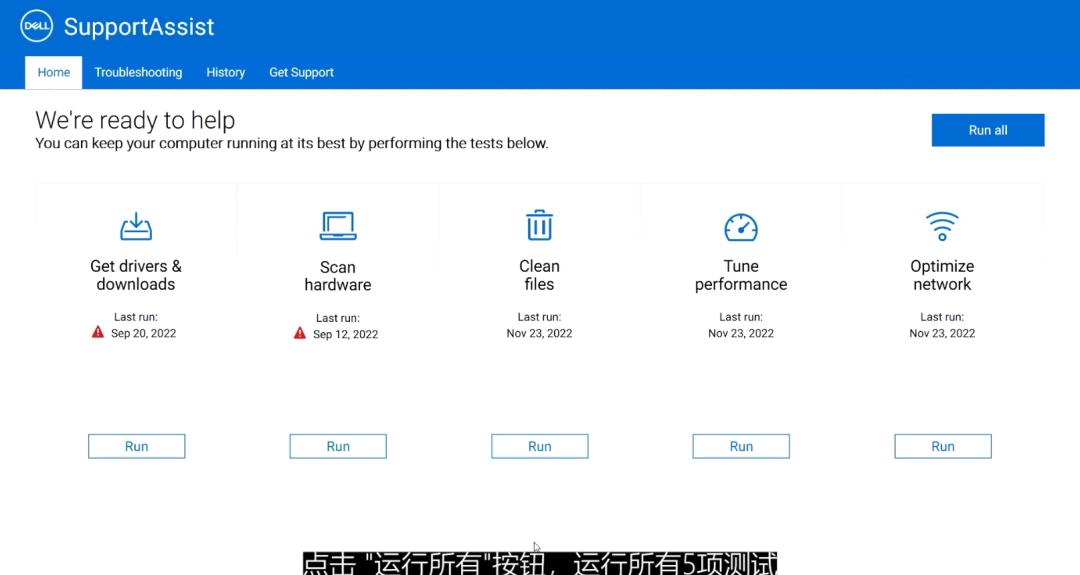Click the Run all button

click(x=988, y=130)
